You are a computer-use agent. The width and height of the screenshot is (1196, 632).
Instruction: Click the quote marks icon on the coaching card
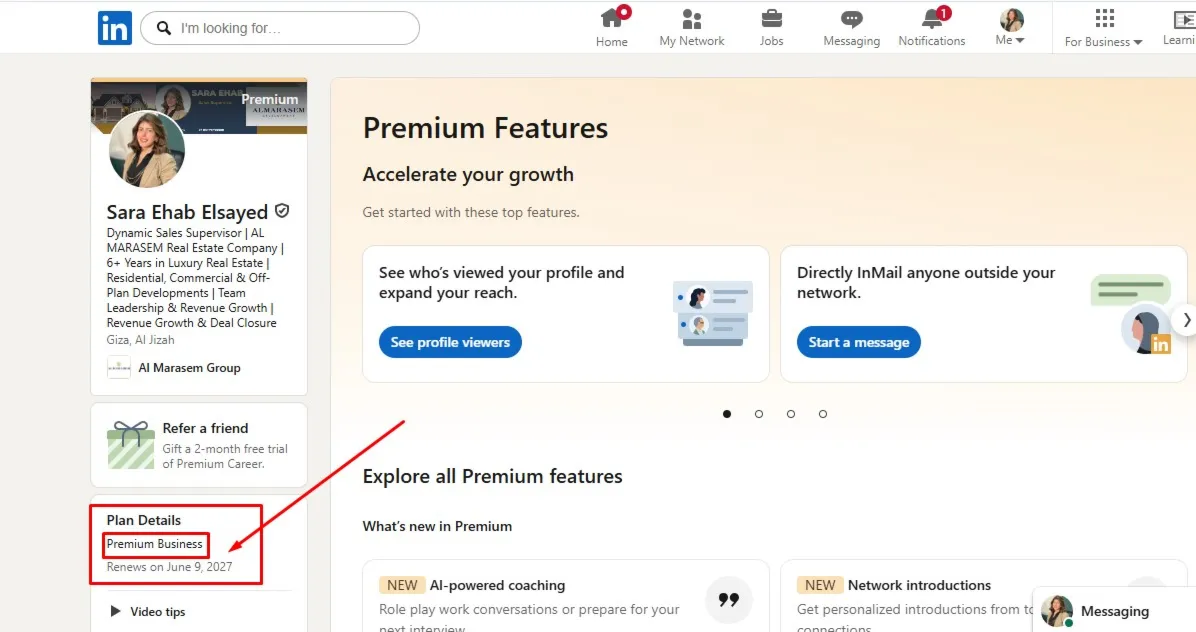(x=728, y=600)
